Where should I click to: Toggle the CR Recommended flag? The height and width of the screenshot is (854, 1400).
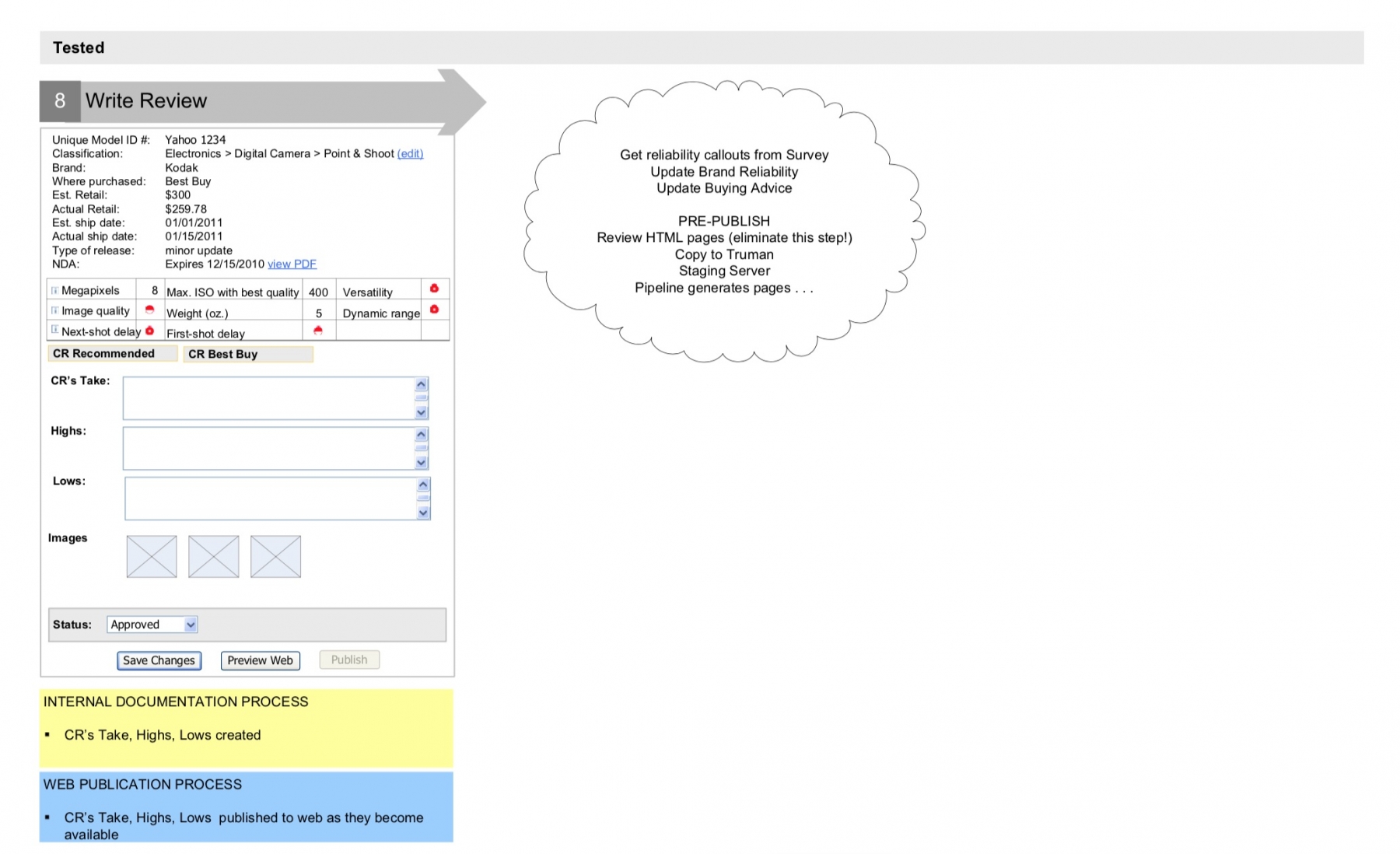pyautogui.click(x=113, y=354)
